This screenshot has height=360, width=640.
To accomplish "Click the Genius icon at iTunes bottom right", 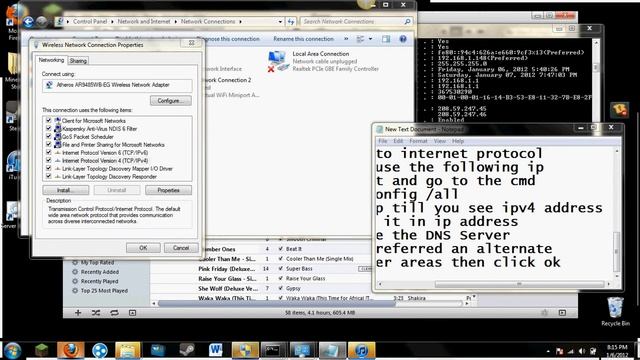I will (x=544, y=313).
